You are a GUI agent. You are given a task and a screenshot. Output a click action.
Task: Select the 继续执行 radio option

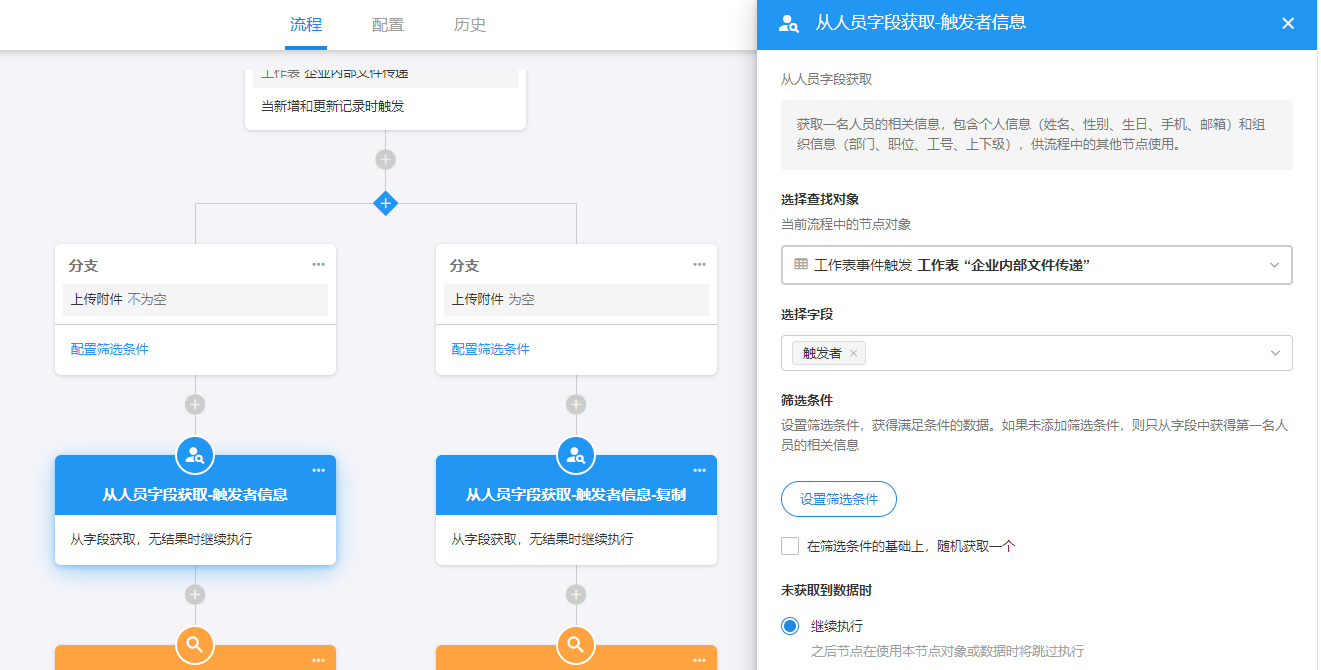pyautogui.click(x=790, y=626)
